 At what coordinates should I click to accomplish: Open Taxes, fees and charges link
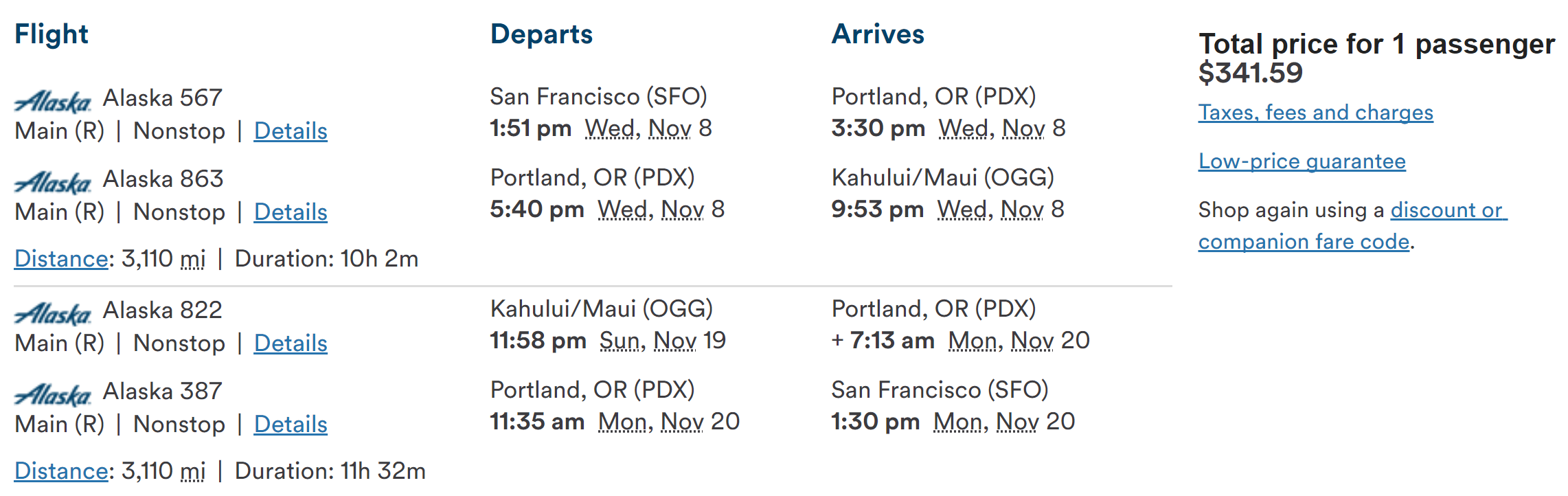click(x=1316, y=112)
